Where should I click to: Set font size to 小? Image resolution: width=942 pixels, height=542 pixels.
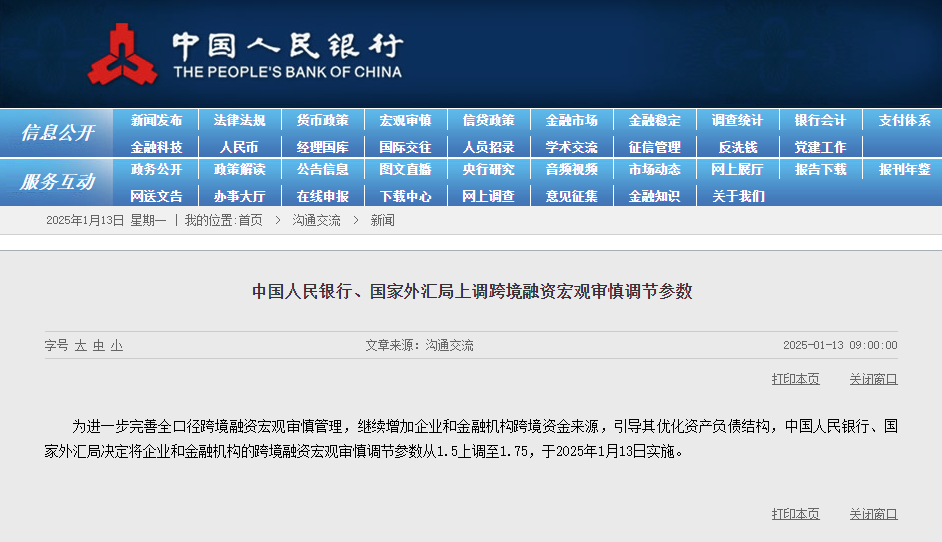[x=116, y=345]
